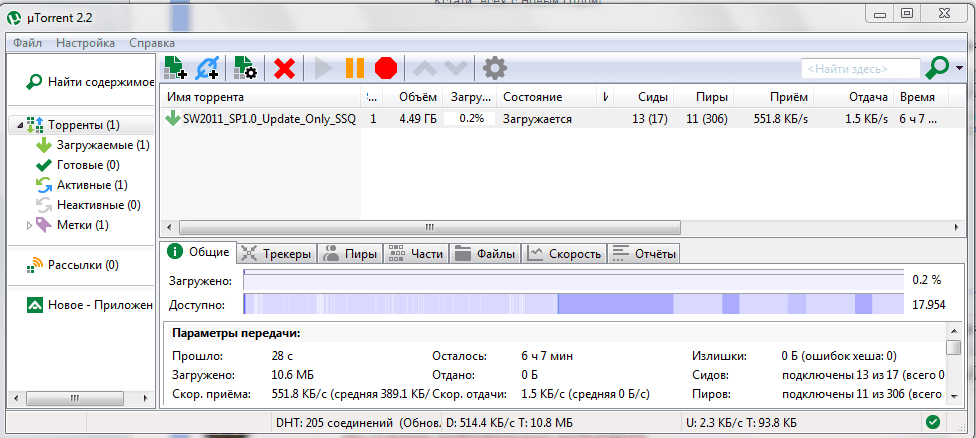
Task: Click the green arrow Загружаемые icon
Action: [44, 145]
